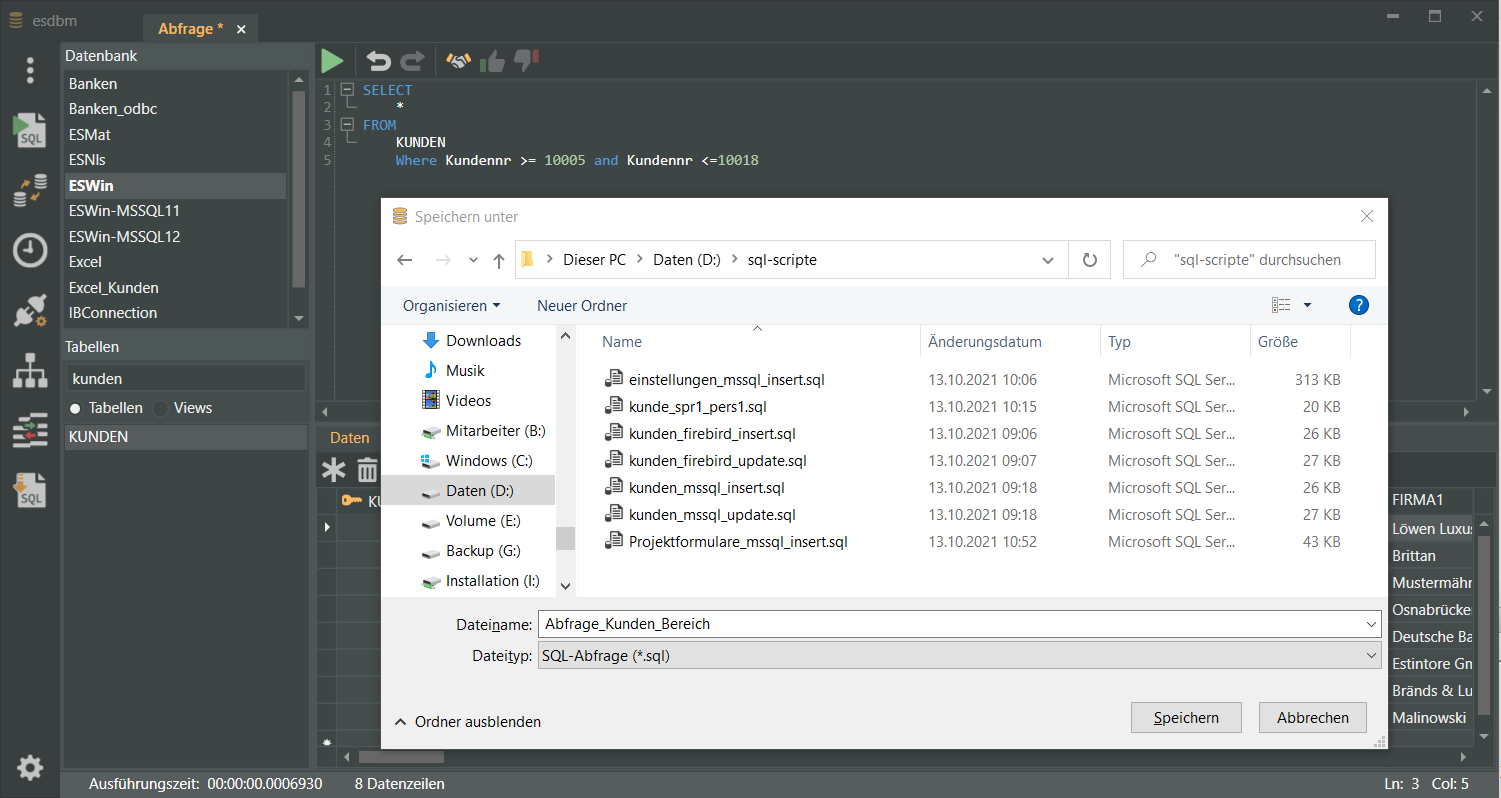Open the clock history sidebar icon
This screenshot has width=1501, height=798.
(x=30, y=250)
